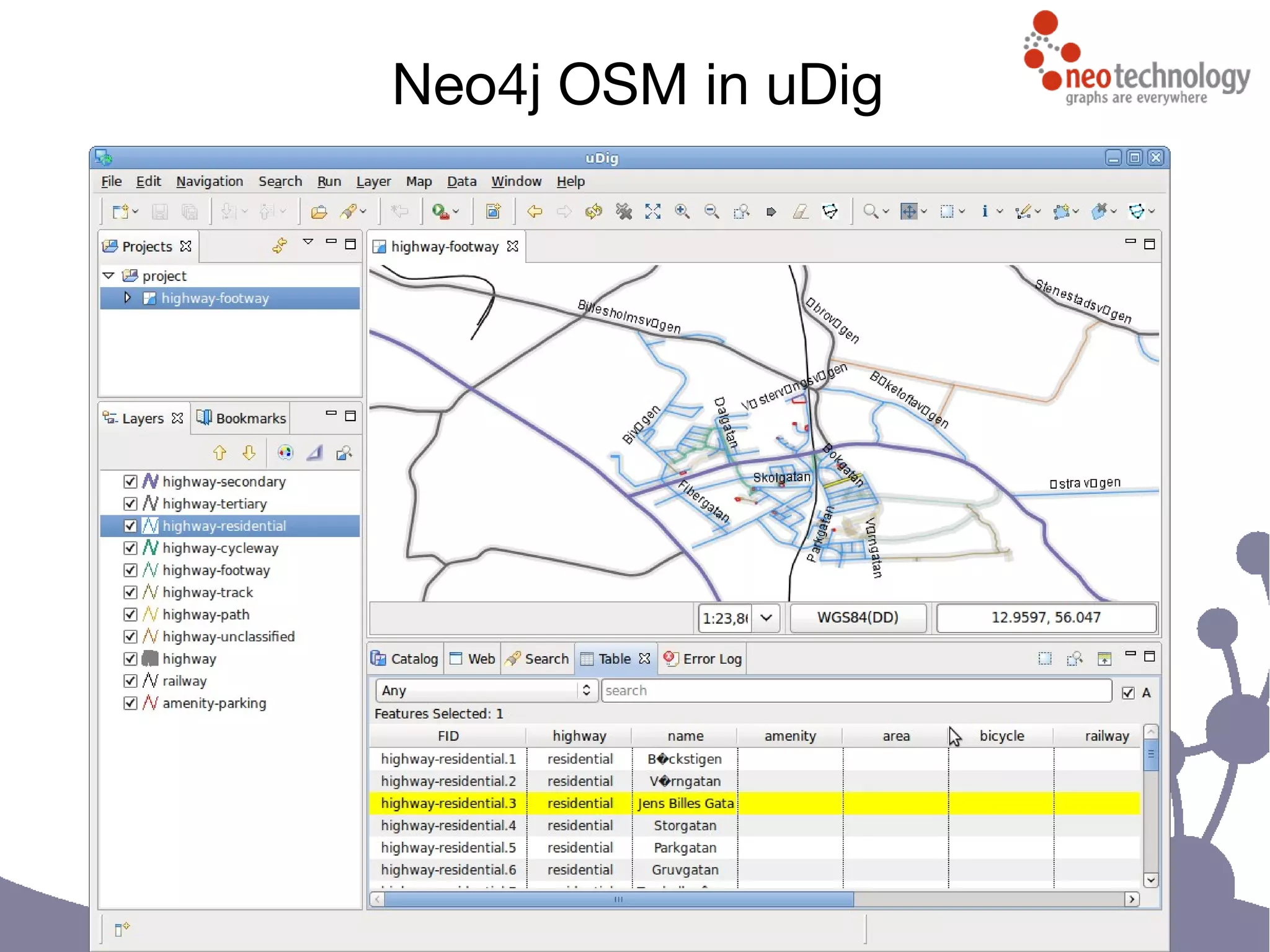Select the zoom tool magnifier icon
The width and height of the screenshot is (1270, 952).
871,212
